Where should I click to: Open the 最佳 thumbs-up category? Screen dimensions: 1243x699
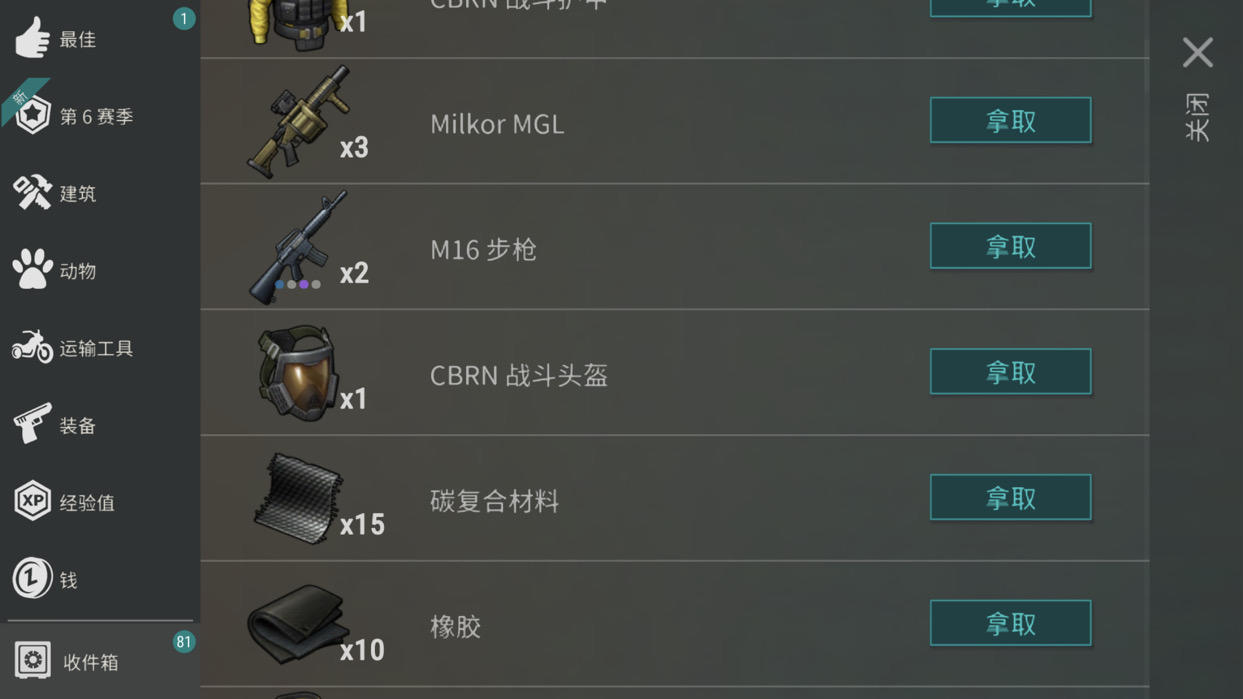point(32,38)
